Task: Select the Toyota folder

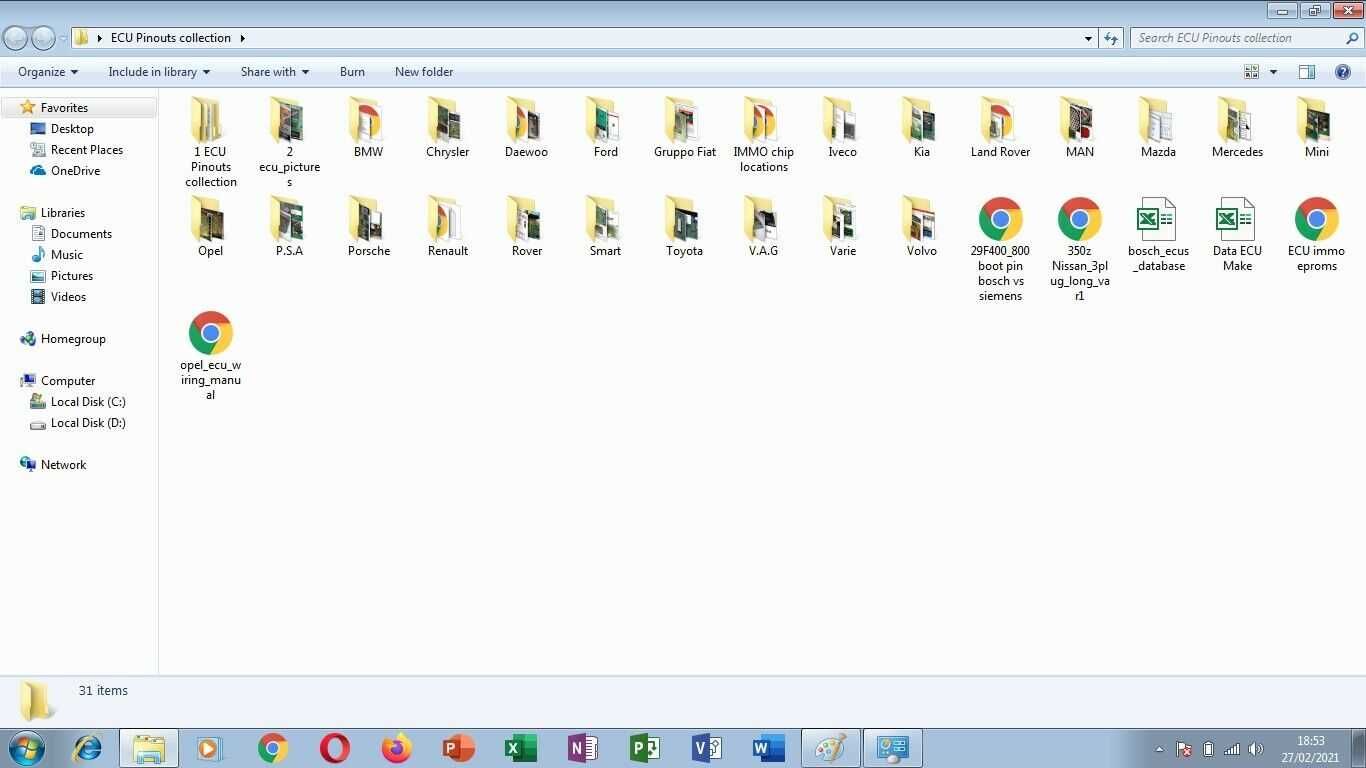Action: click(684, 227)
